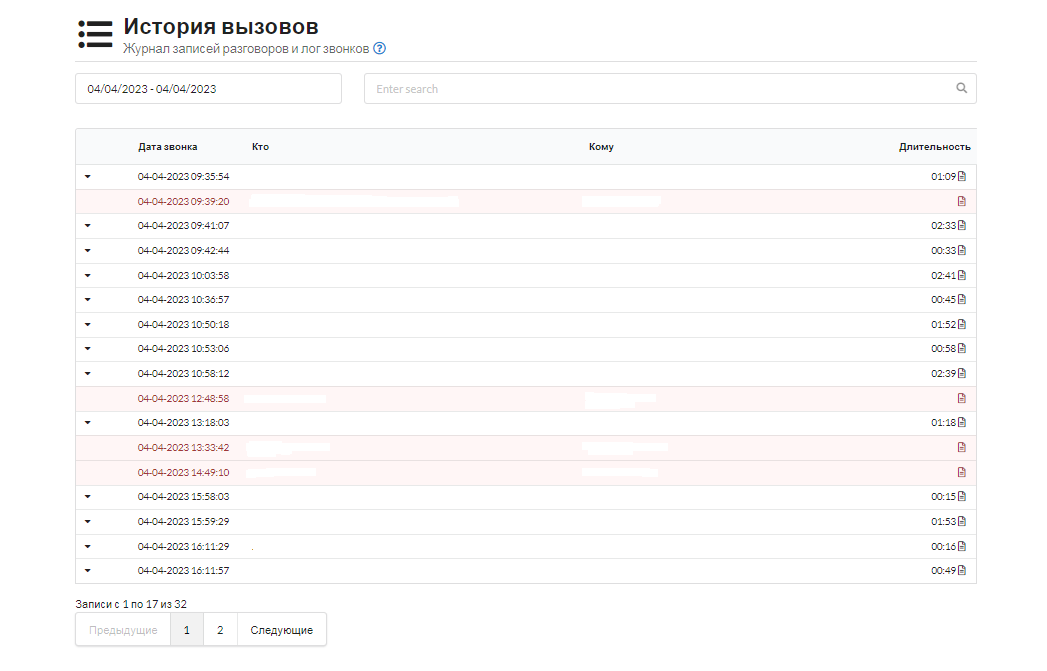Screen dimensions: 1047x671
Task: Select the date text 04-04-2023 14:49:10
Action: (183, 472)
